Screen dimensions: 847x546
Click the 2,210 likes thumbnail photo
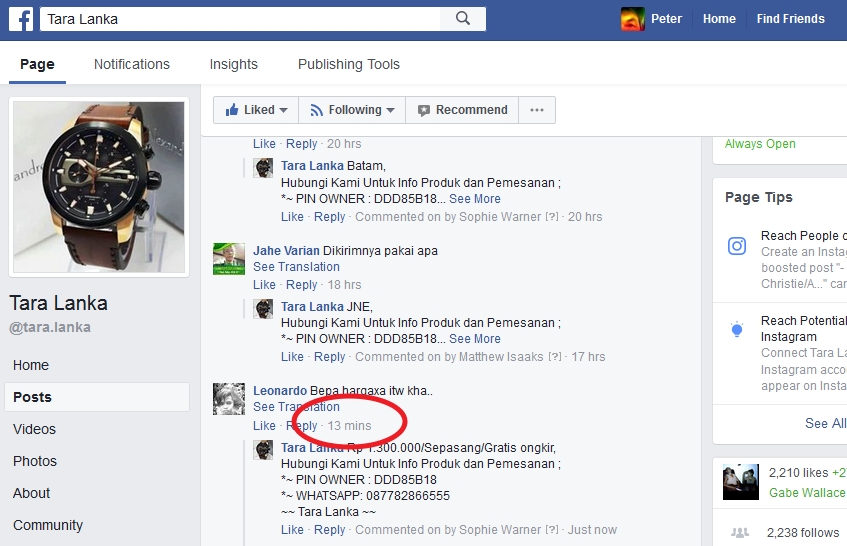pyautogui.click(x=741, y=482)
